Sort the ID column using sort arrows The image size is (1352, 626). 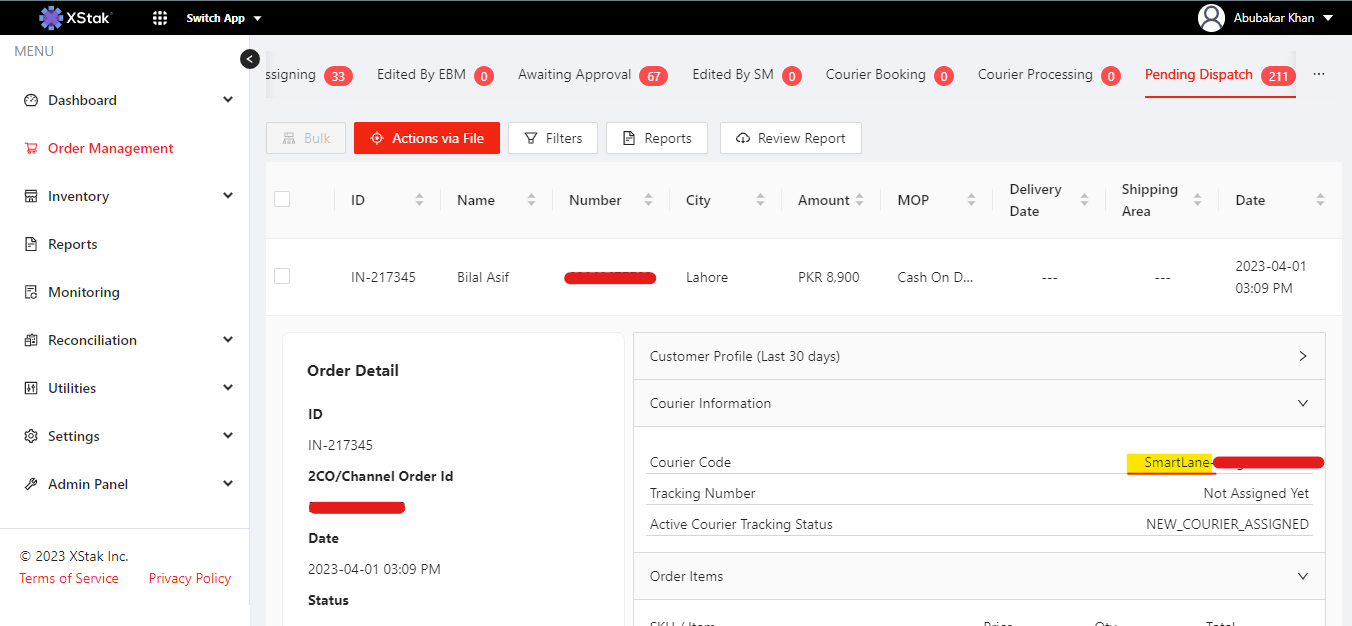point(419,200)
